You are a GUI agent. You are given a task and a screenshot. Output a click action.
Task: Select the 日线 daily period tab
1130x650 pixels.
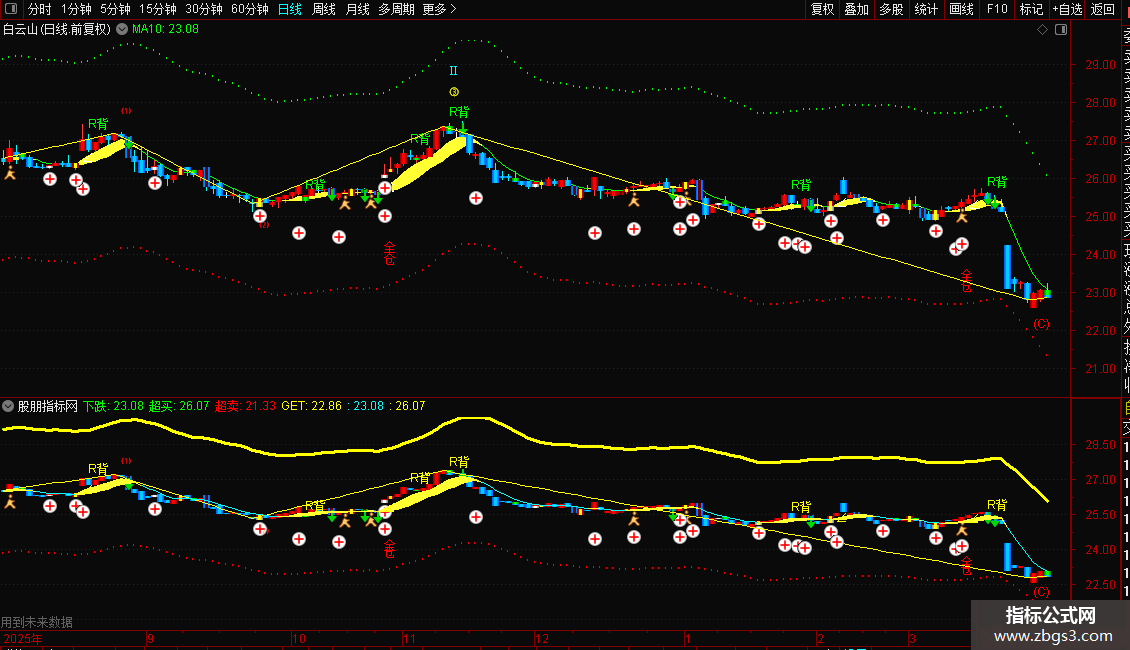290,9
